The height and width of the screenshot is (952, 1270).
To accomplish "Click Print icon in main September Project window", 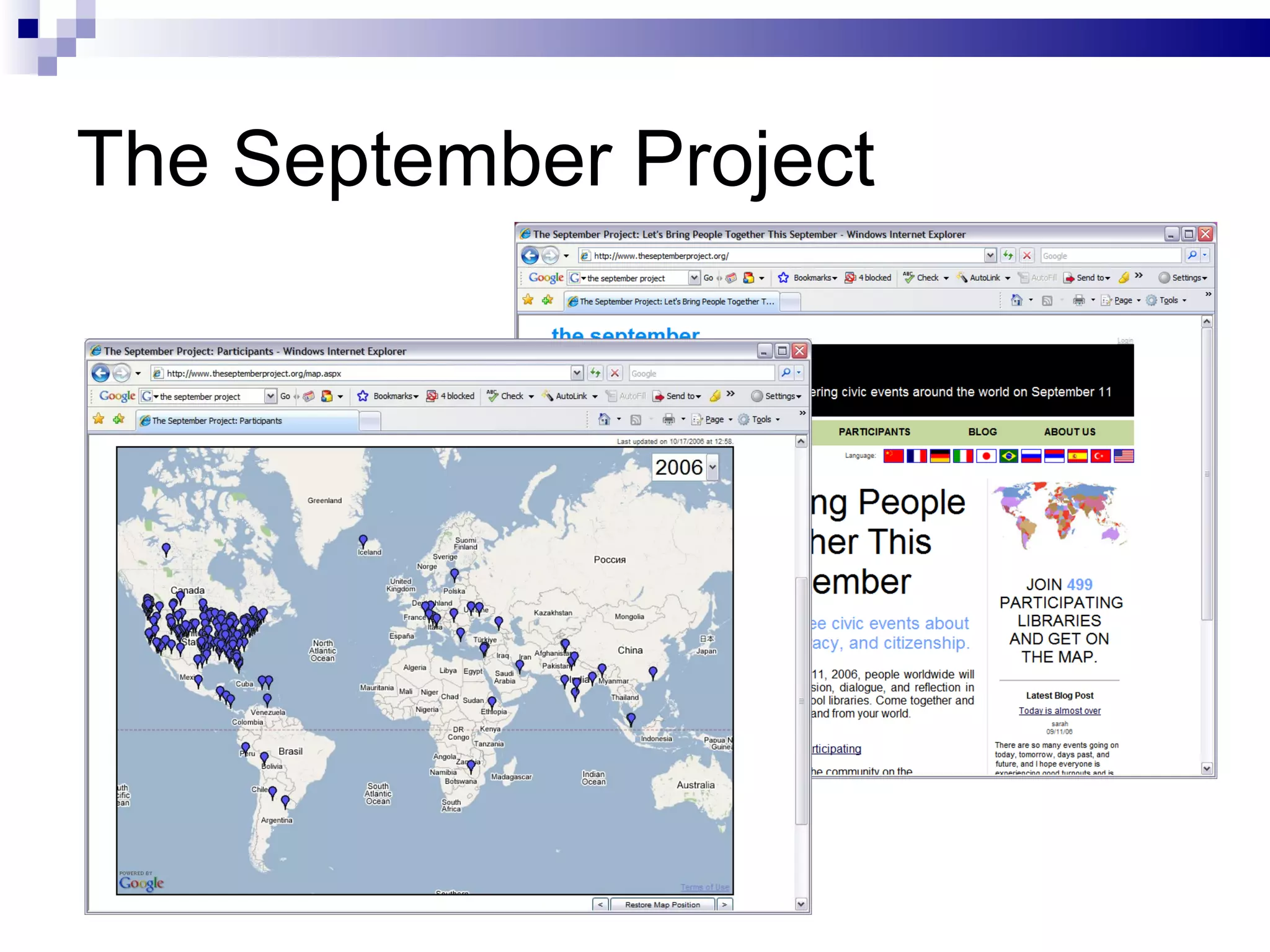I will point(1079,300).
